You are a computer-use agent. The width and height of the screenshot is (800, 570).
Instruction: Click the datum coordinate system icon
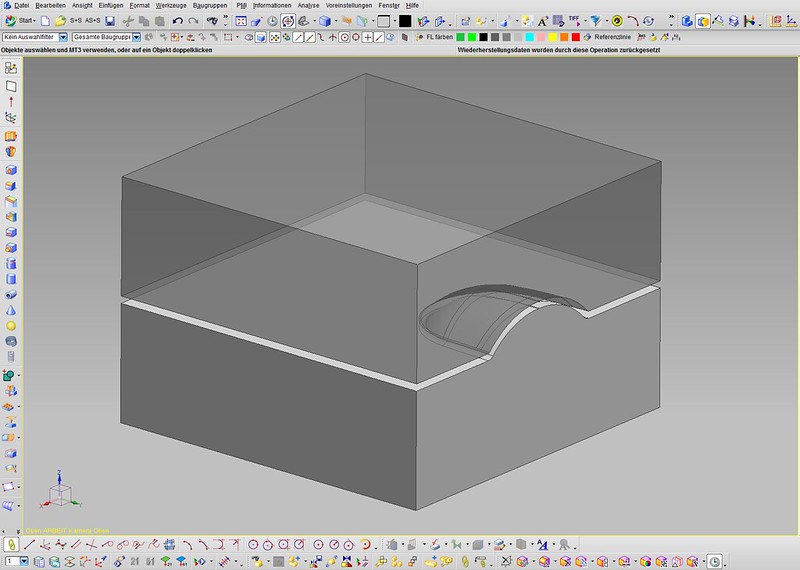[11, 117]
